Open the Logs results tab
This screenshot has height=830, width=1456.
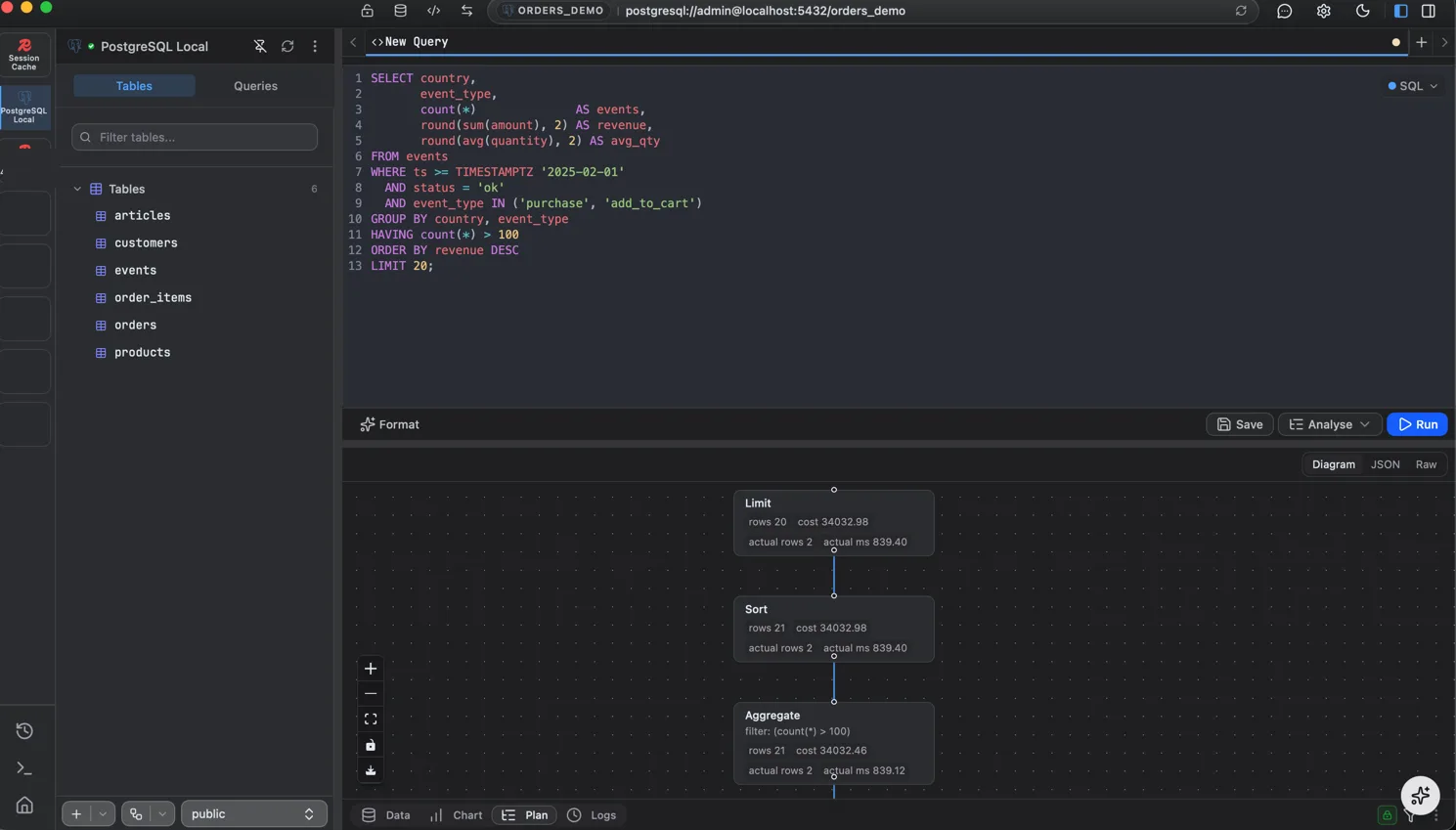(592, 814)
